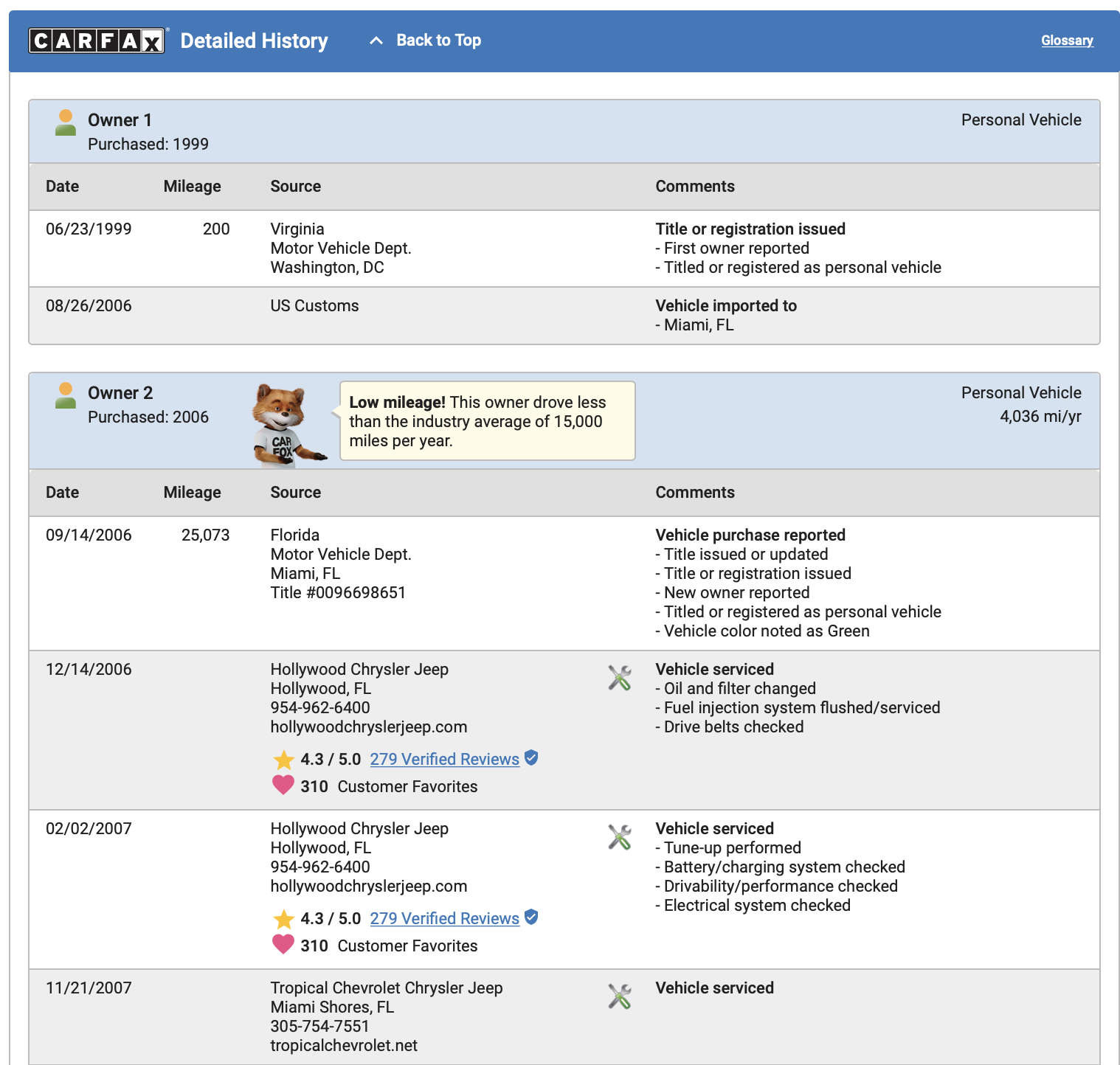
Task: Click the Owner 2 heading
Action: pos(120,393)
